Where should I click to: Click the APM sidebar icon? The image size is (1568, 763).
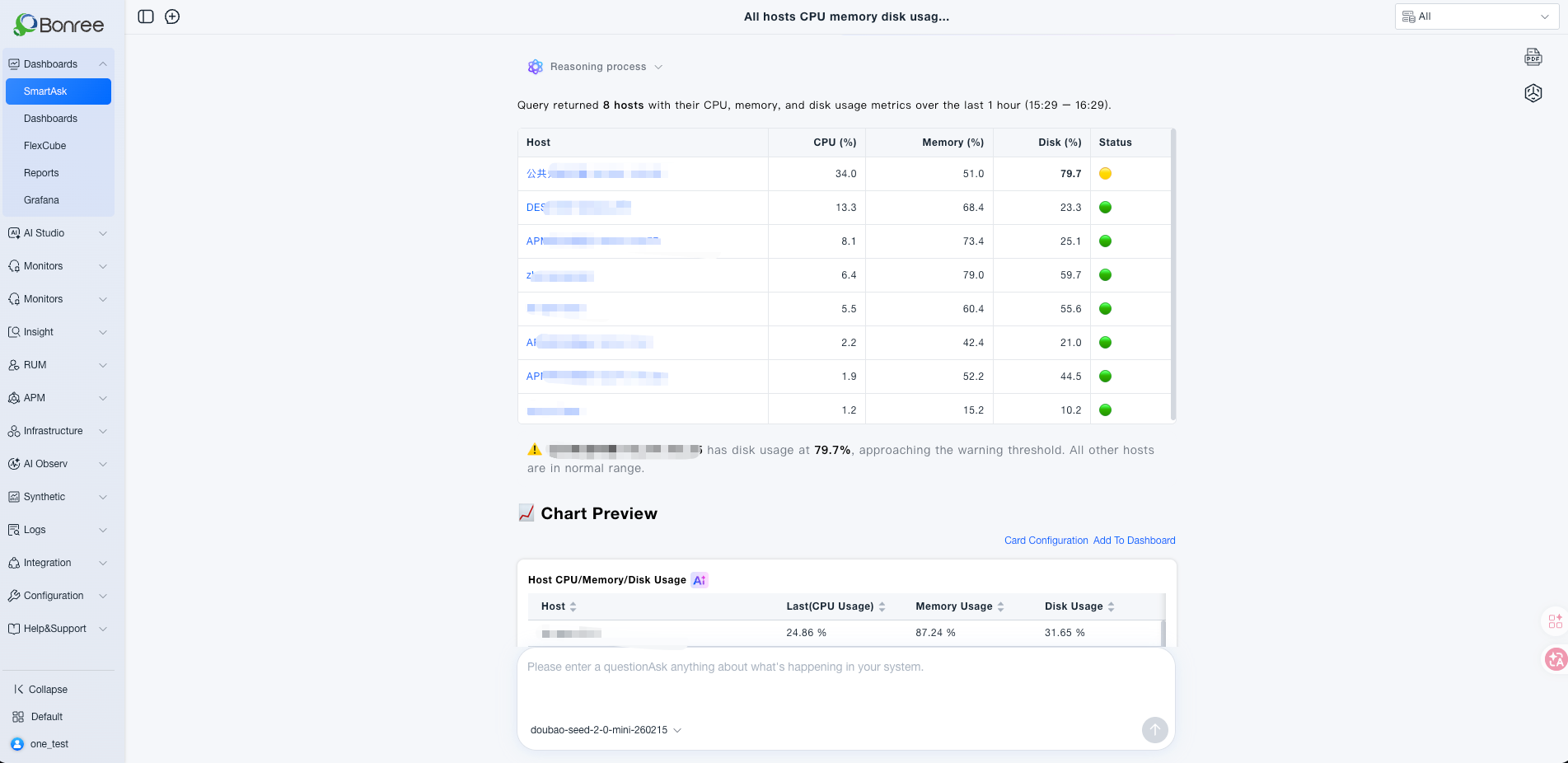pyautogui.click(x=14, y=398)
